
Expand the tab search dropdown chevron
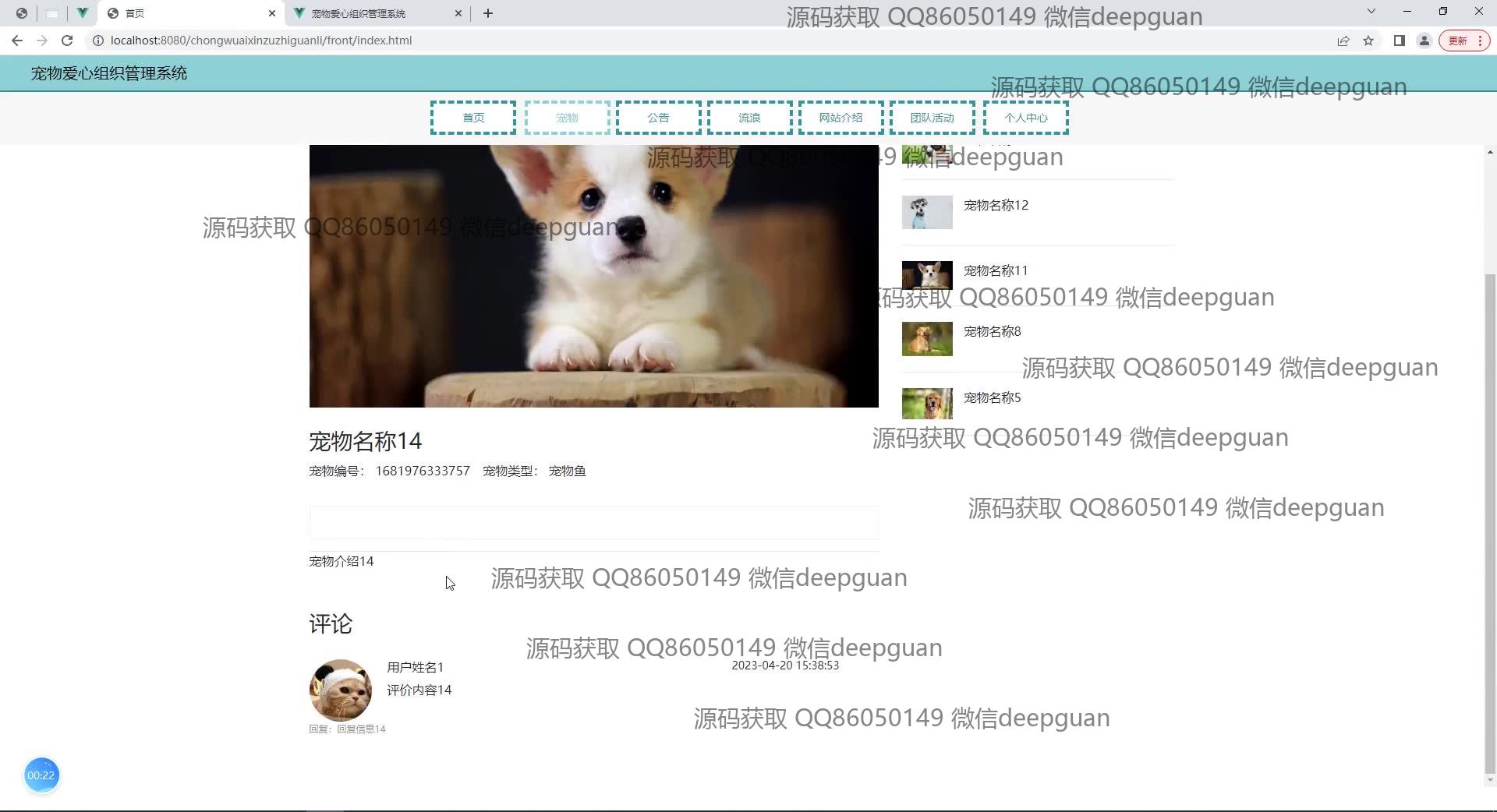point(1371,12)
